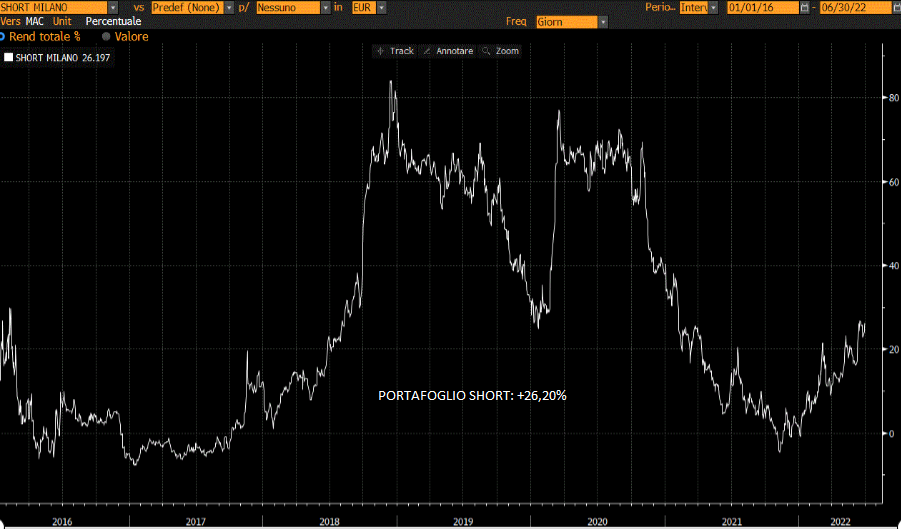Click the 2019 label on time axis
The width and height of the screenshot is (901, 529).
coord(463,521)
